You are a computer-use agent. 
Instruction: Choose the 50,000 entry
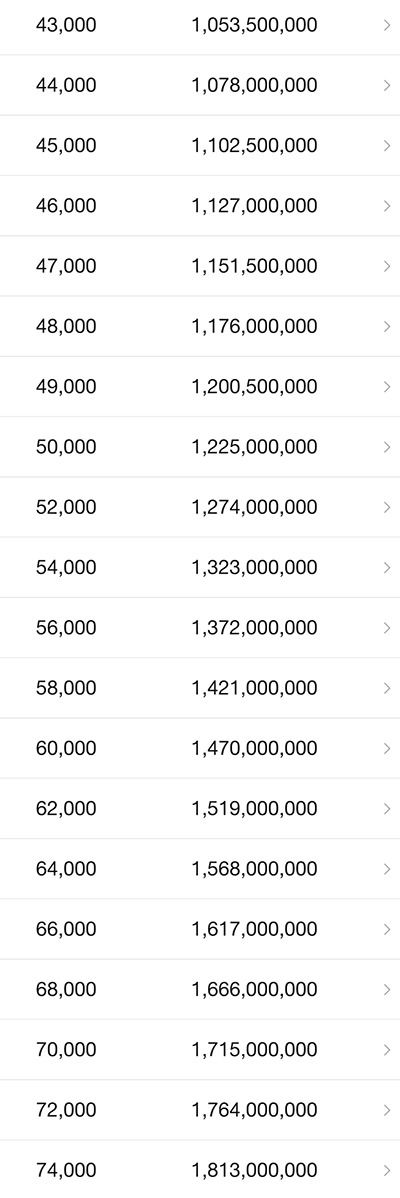[x=200, y=447]
